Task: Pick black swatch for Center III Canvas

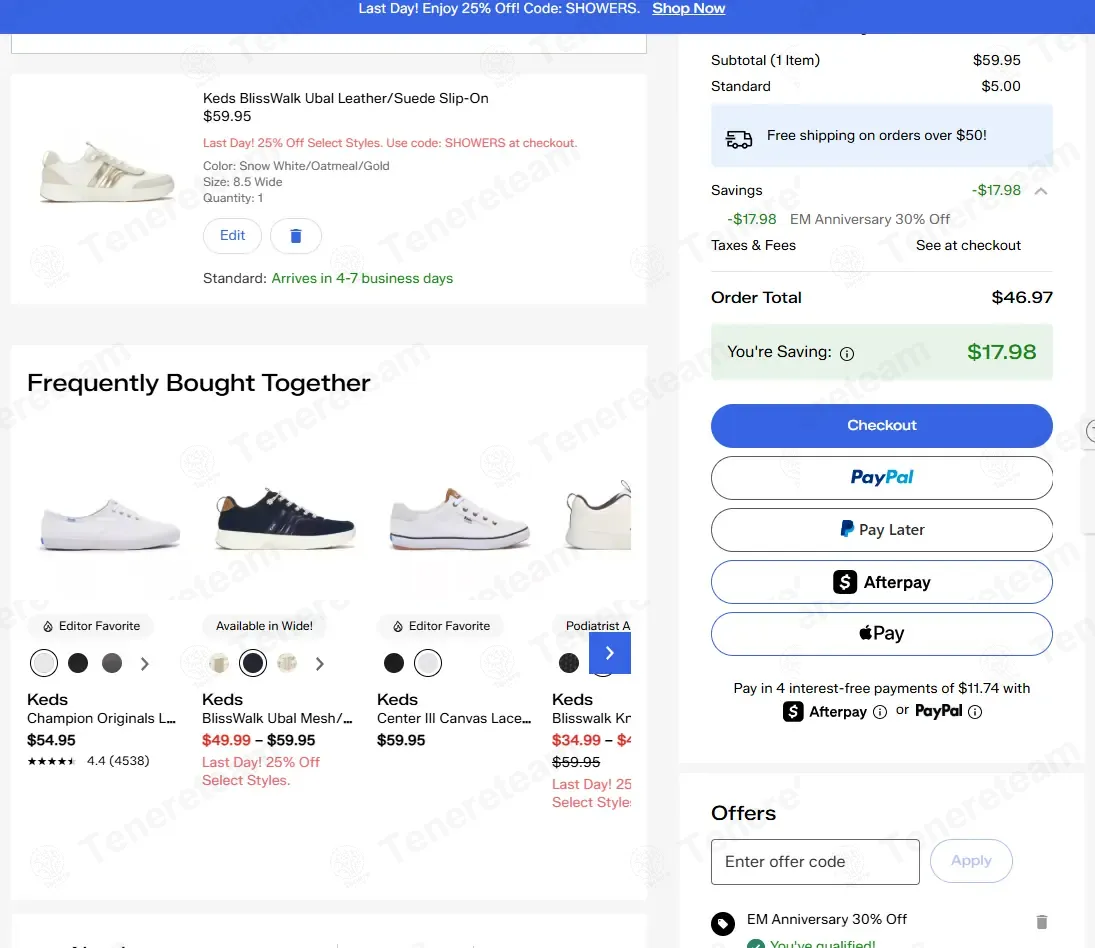Action: click(394, 663)
